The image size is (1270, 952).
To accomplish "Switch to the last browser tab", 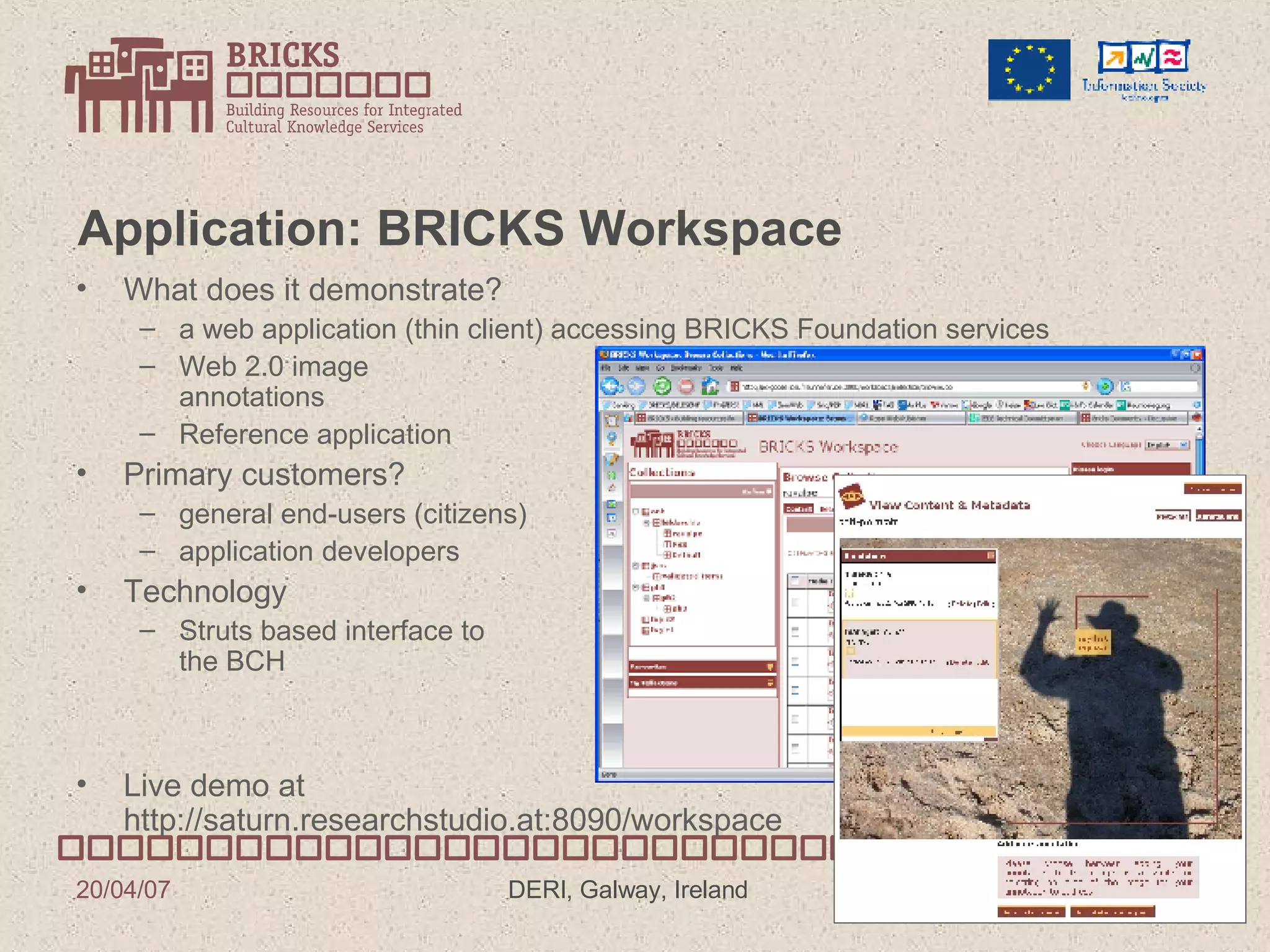I will pyautogui.click(x=1134, y=418).
